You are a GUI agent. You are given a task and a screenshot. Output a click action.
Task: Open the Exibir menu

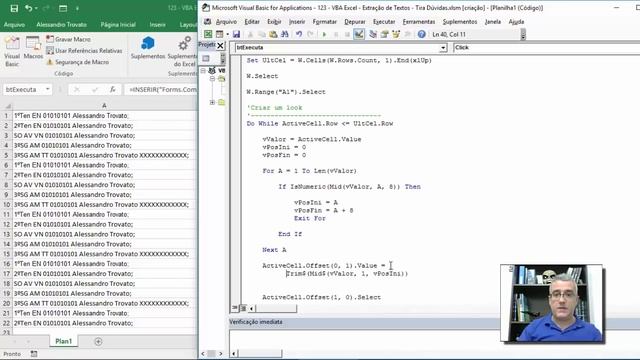point(274,22)
